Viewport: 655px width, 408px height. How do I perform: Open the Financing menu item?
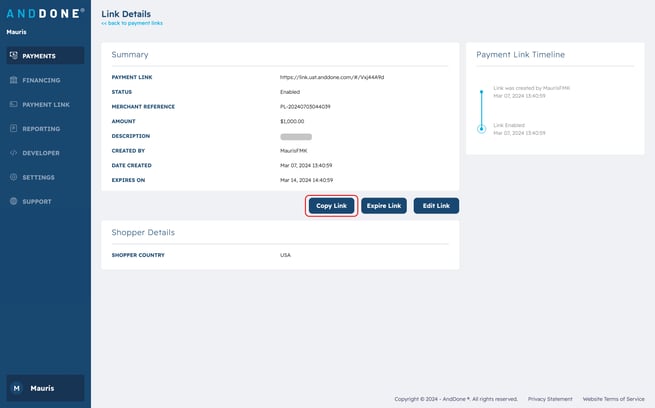click(45, 80)
